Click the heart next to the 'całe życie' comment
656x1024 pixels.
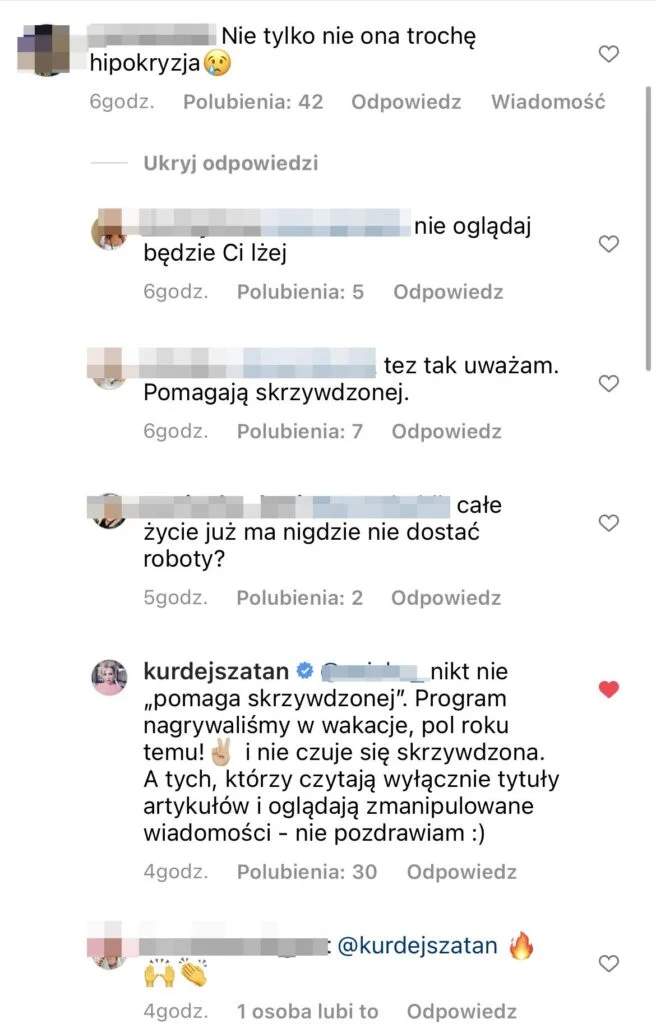[x=607, y=522]
